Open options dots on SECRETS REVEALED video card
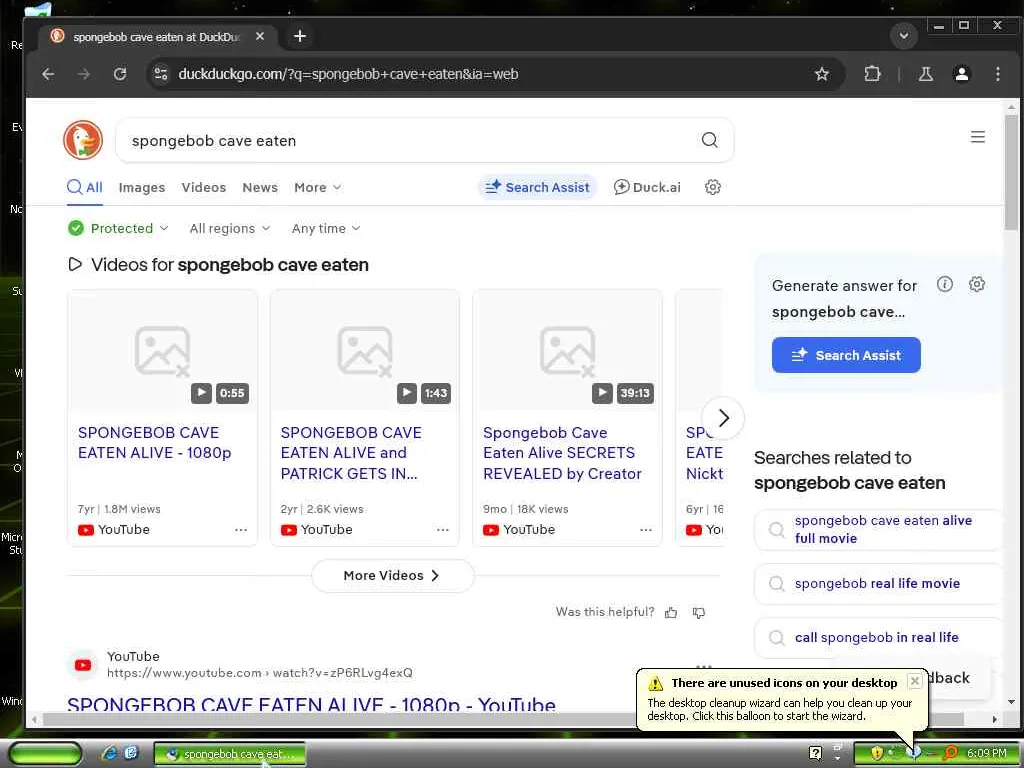1024x768 pixels. pyautogui.click(x=646, y=530)
